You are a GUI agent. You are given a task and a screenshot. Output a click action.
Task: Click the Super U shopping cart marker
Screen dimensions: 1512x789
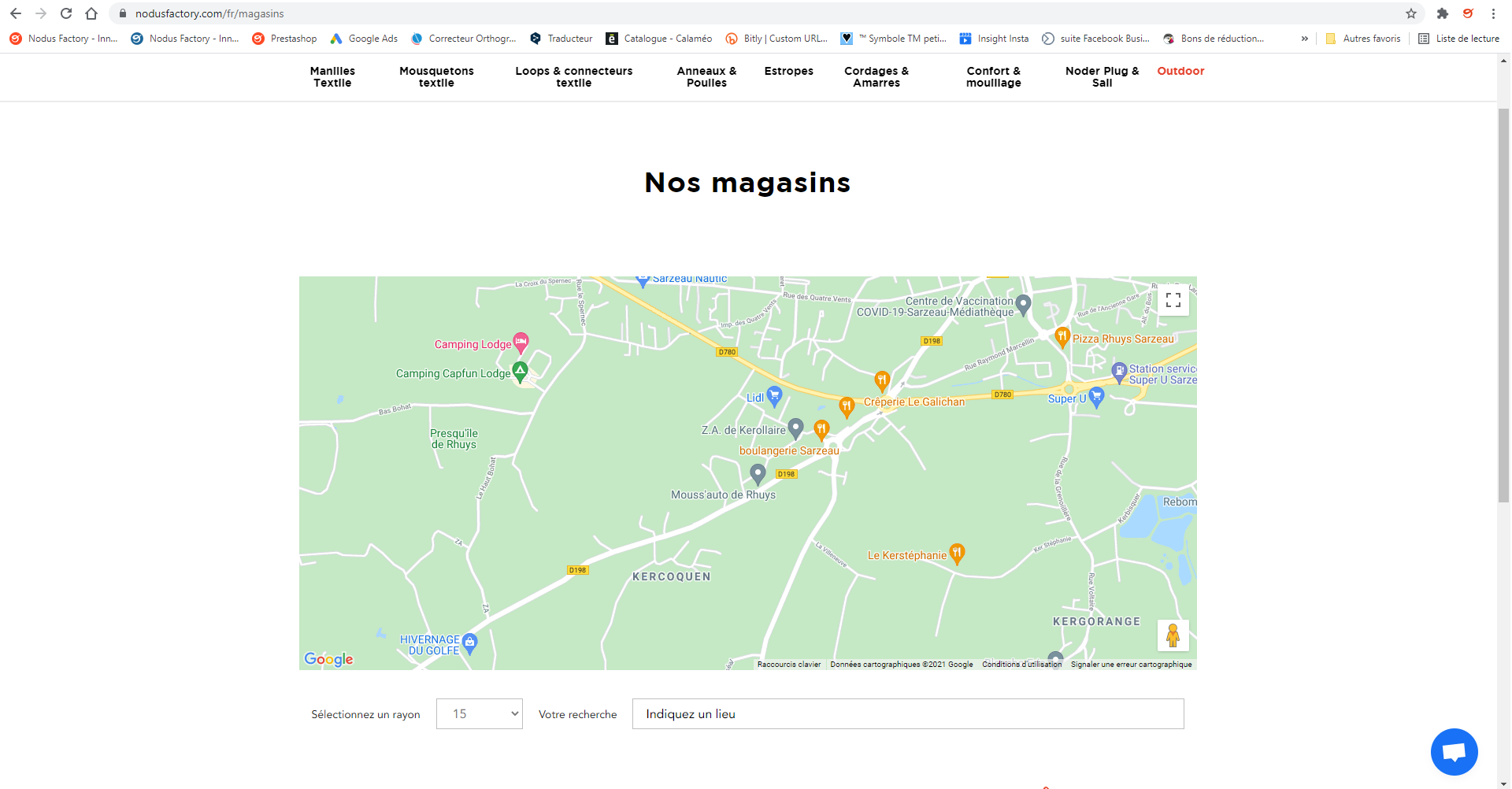click(x=1096, y=398)
